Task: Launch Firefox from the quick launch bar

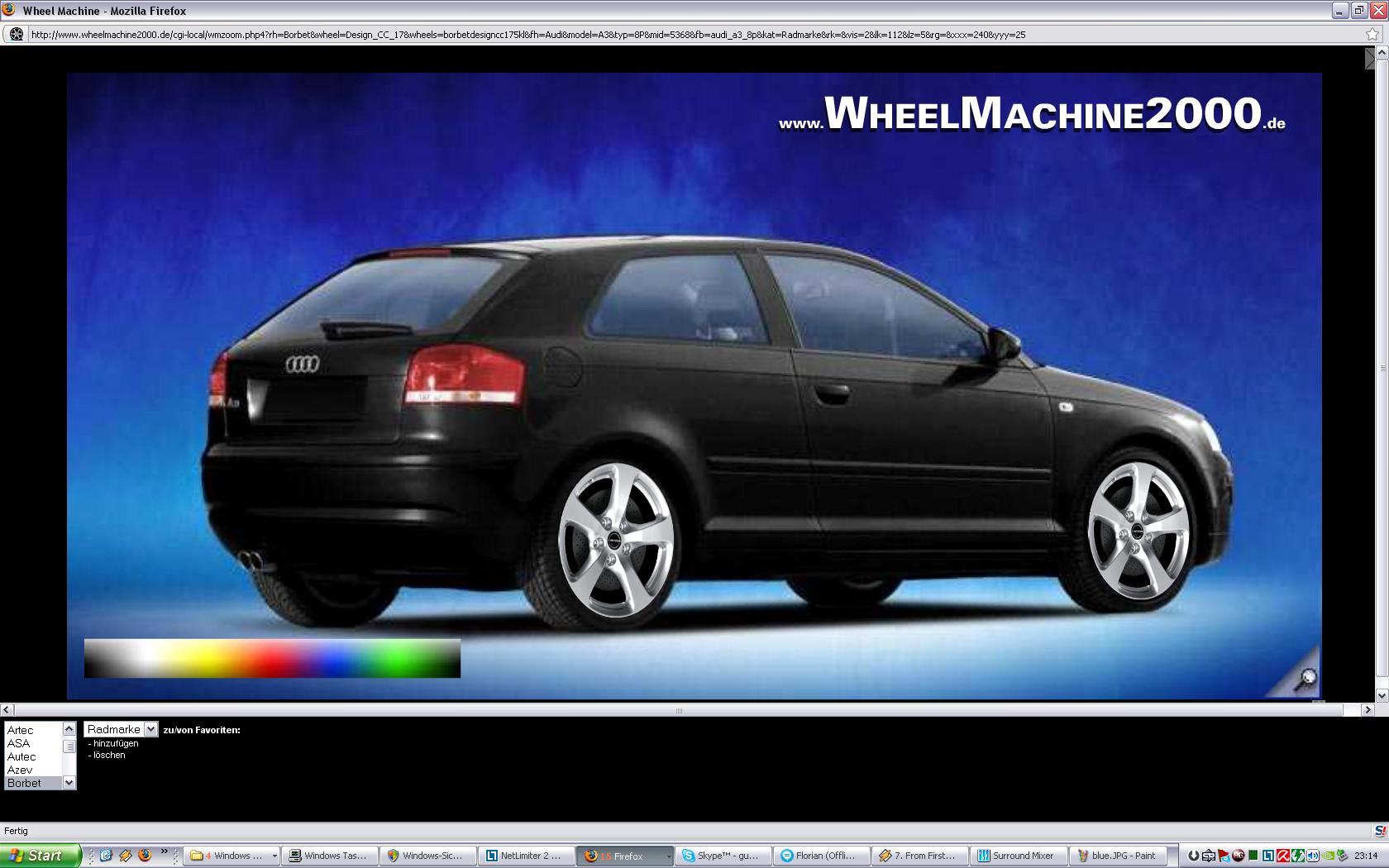Action: 145,856
